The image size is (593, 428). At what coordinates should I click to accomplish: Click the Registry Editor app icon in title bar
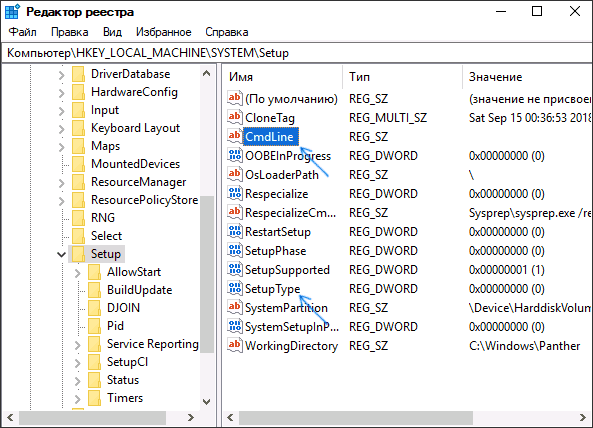coord(12,11)
